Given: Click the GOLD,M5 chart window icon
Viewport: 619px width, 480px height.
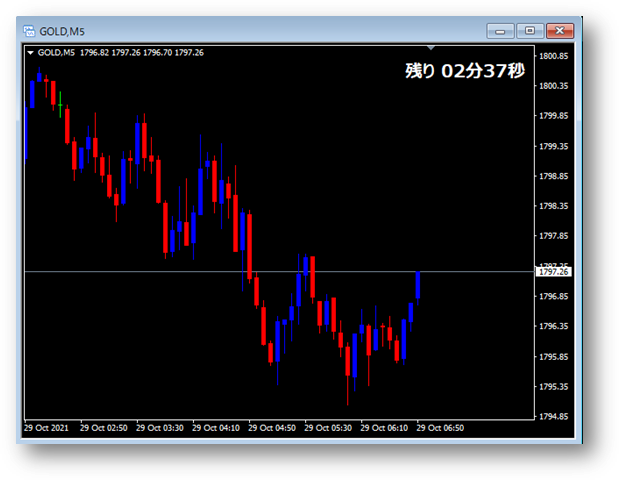Looking at the screenshot, I should pyautogui.click(x=29, y=31).
